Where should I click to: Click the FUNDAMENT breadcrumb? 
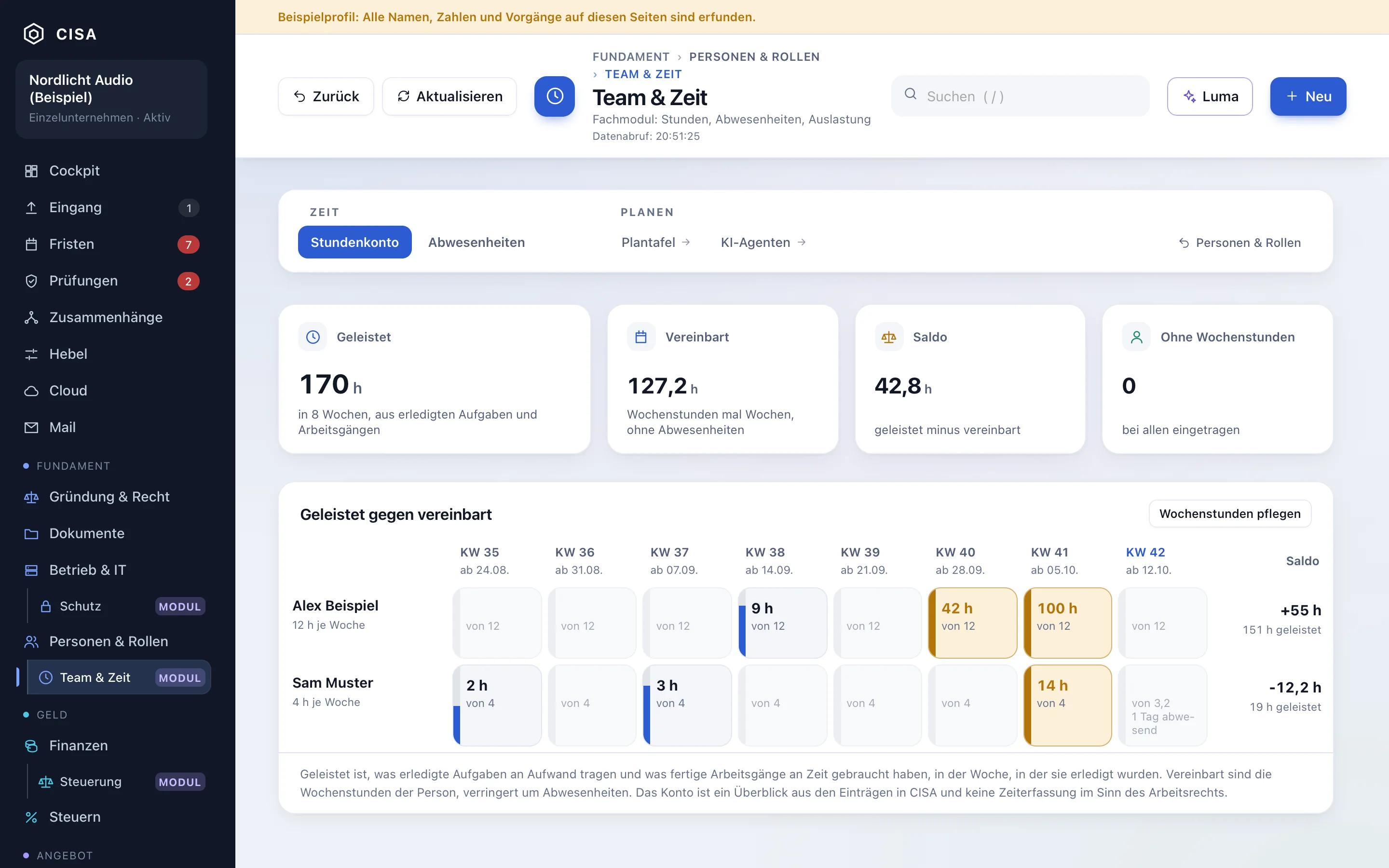point(631,57)
